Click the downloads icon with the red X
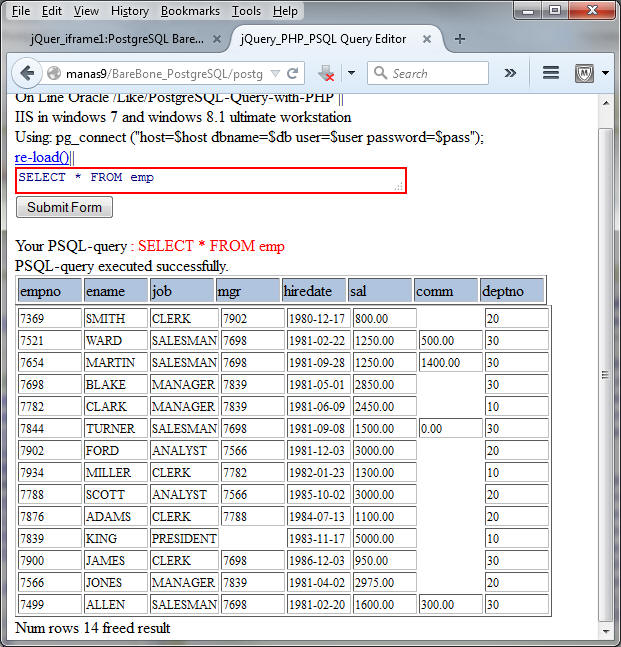 click(x=327, y=73)
